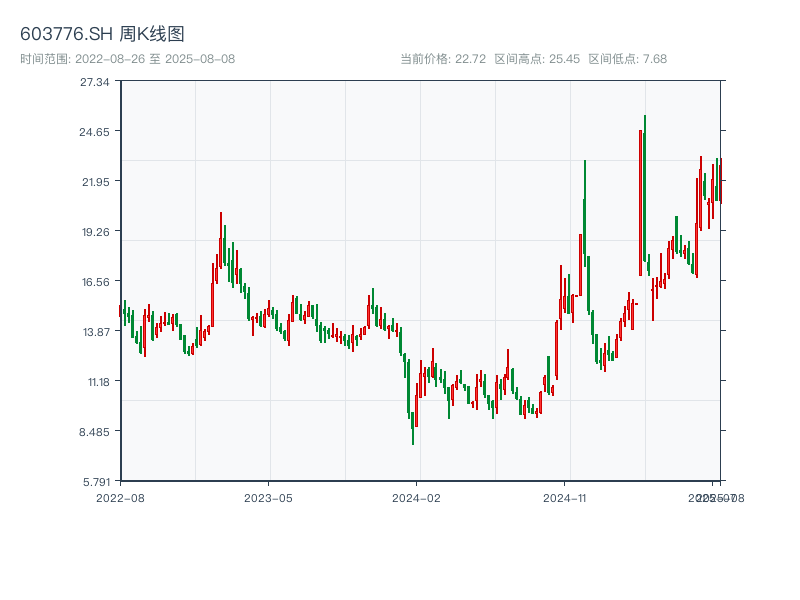
Task: Click the lowest green candle near 7.68
Action: point(413,425)
